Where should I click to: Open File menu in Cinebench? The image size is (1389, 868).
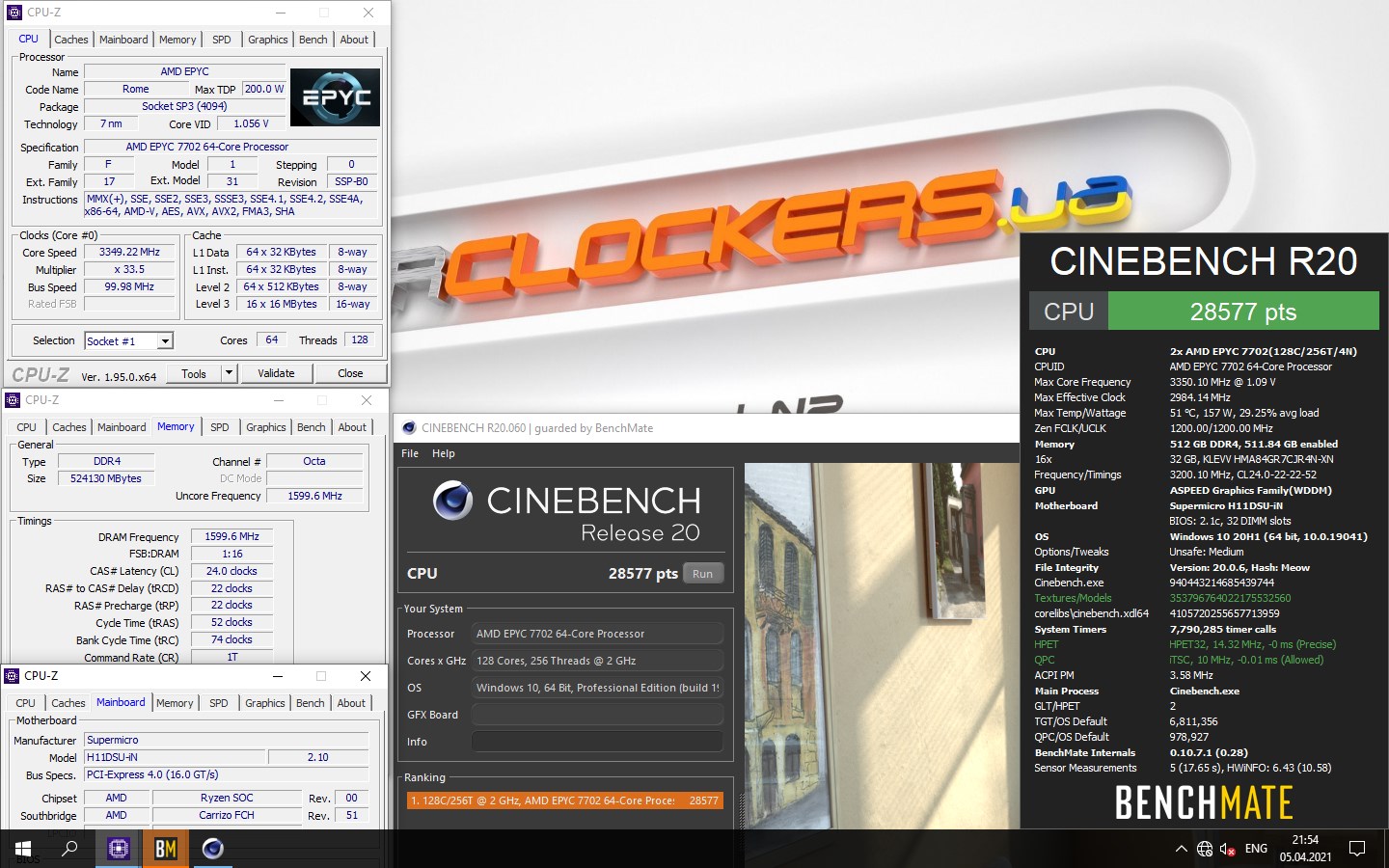pyautogui.click(x=410, y=453)
